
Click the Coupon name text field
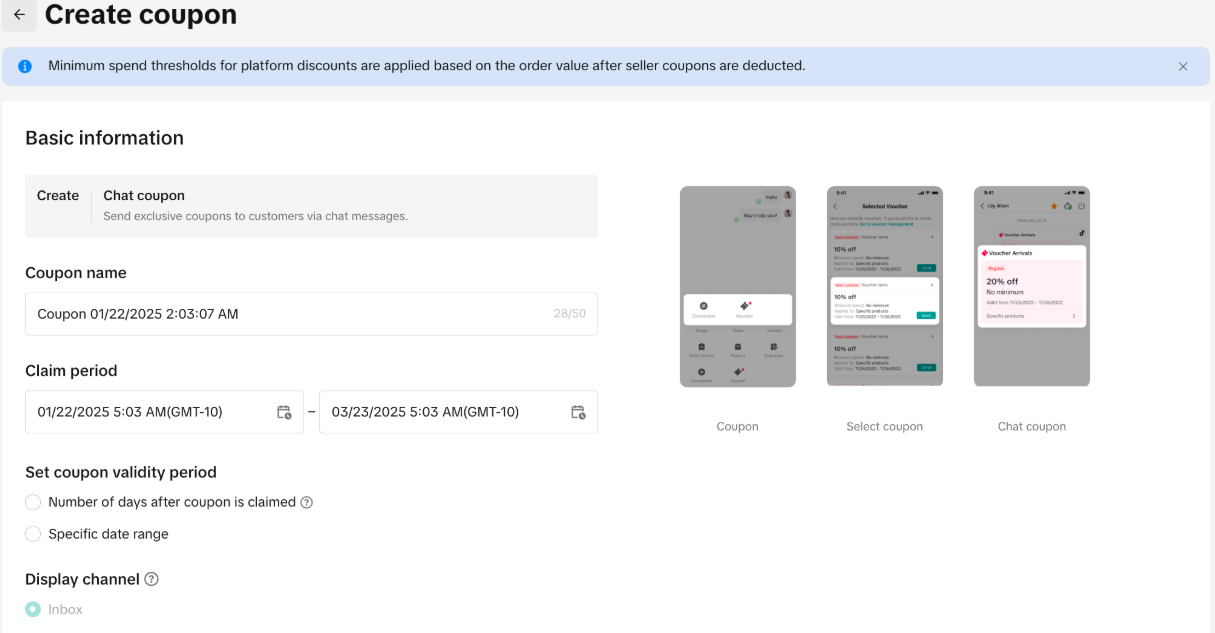(290, 314)
